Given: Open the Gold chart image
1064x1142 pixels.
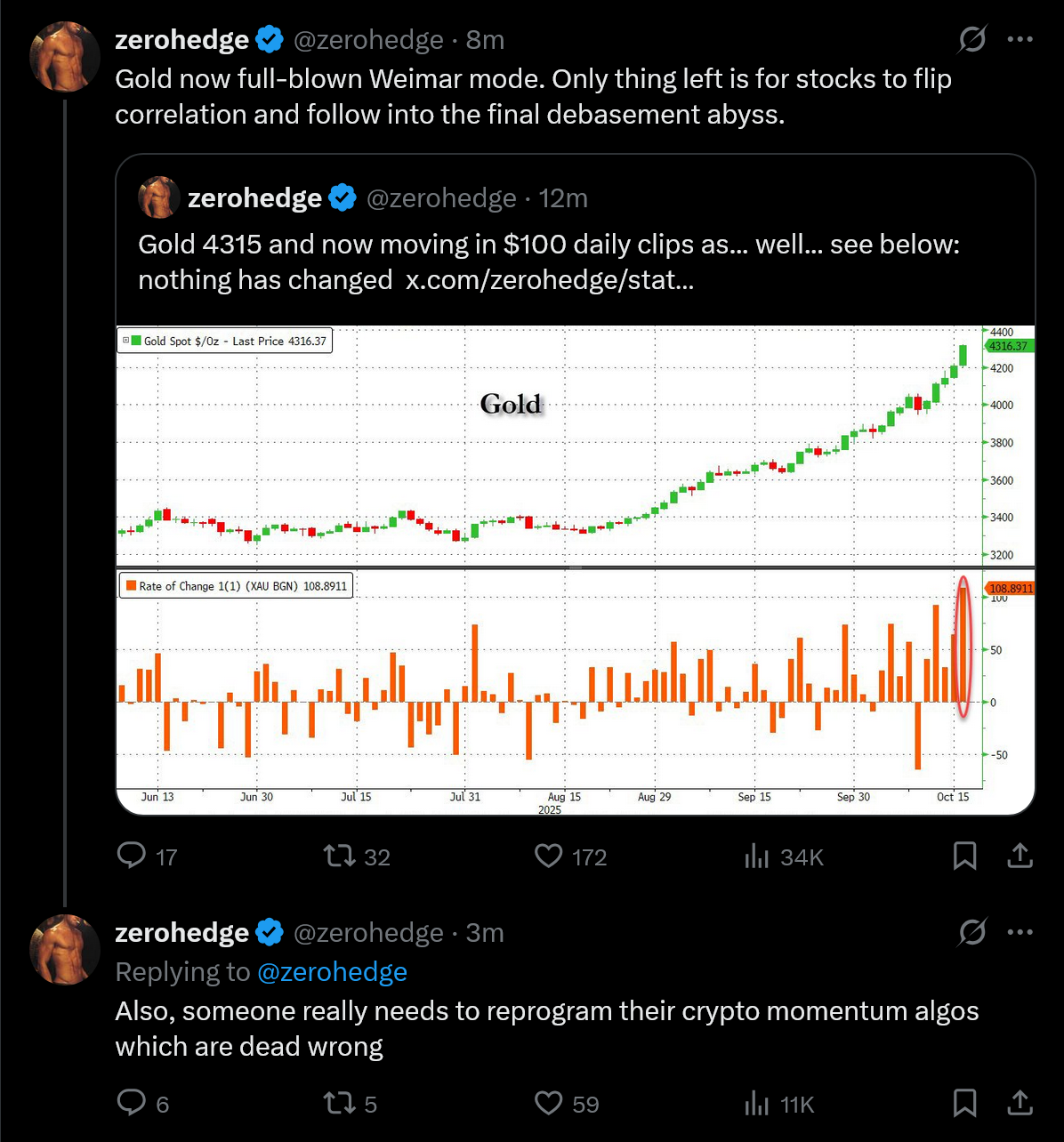Looking at the screenshot, I should (575, 569).
